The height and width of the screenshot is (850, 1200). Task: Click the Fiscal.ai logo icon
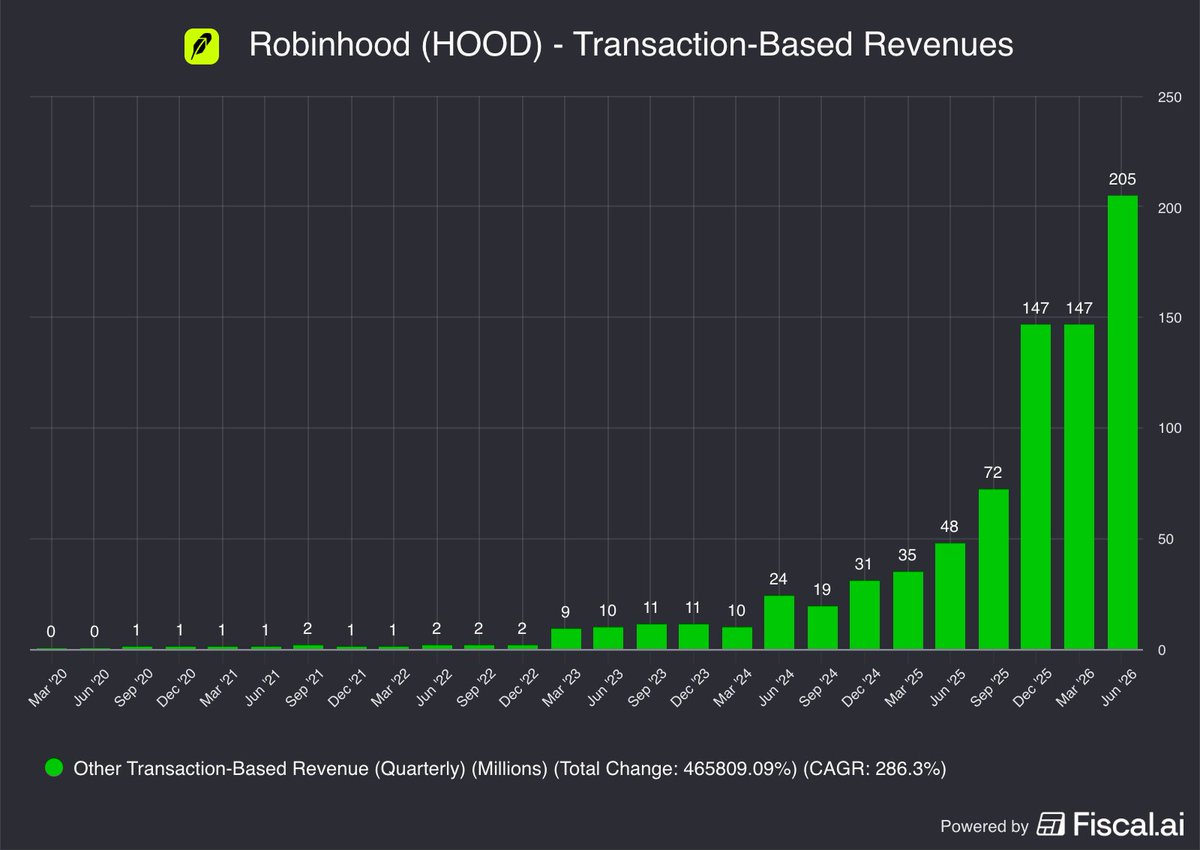1051,825
